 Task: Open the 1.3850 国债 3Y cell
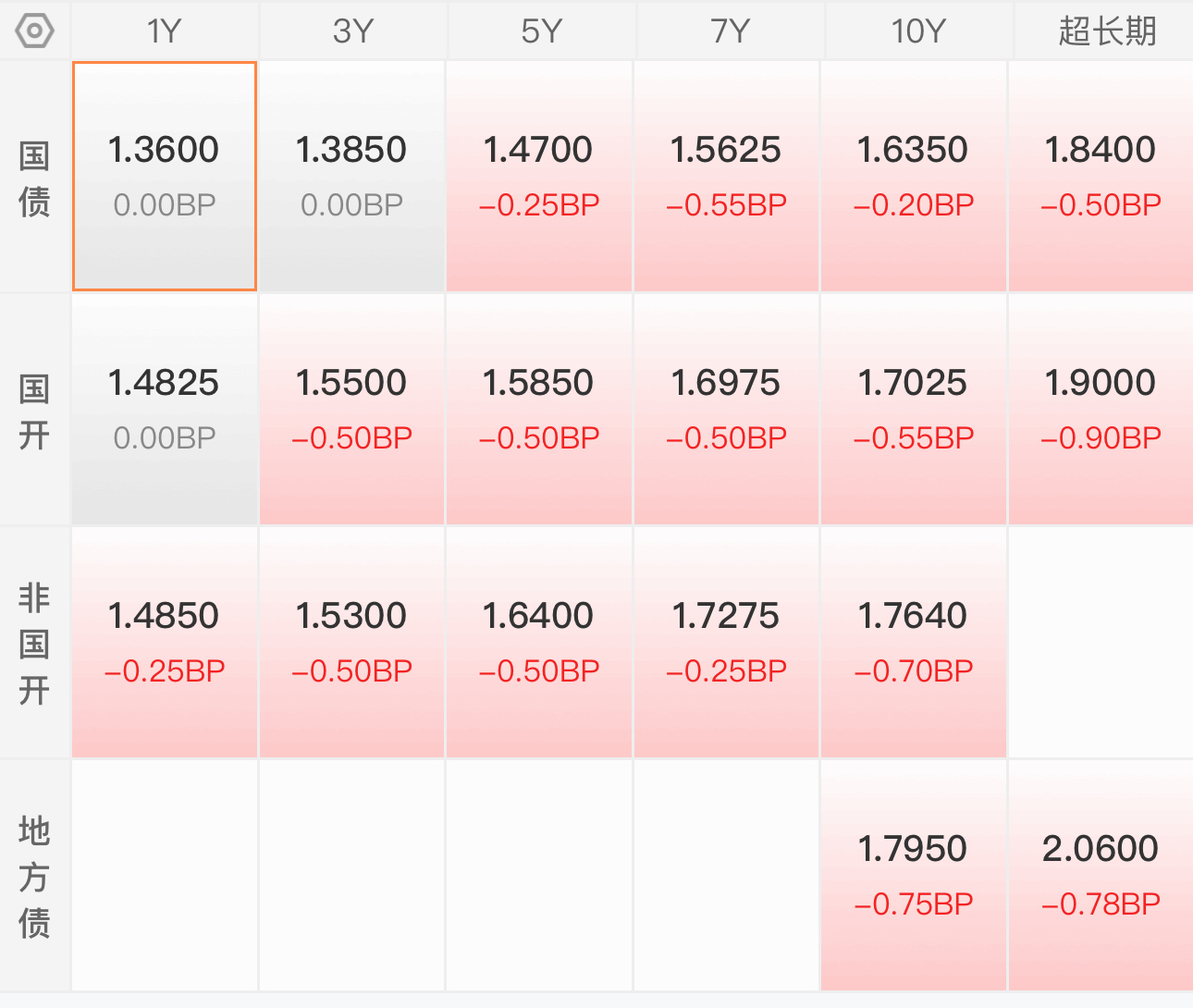point(351,177)
